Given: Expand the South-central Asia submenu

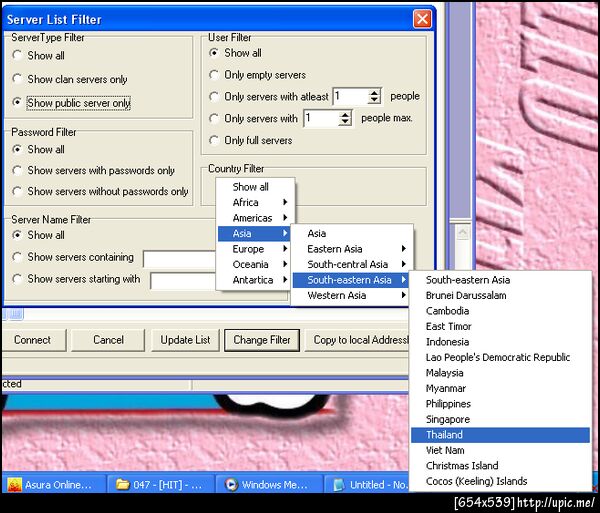Looking at the screenshot, I should point(352,264).
